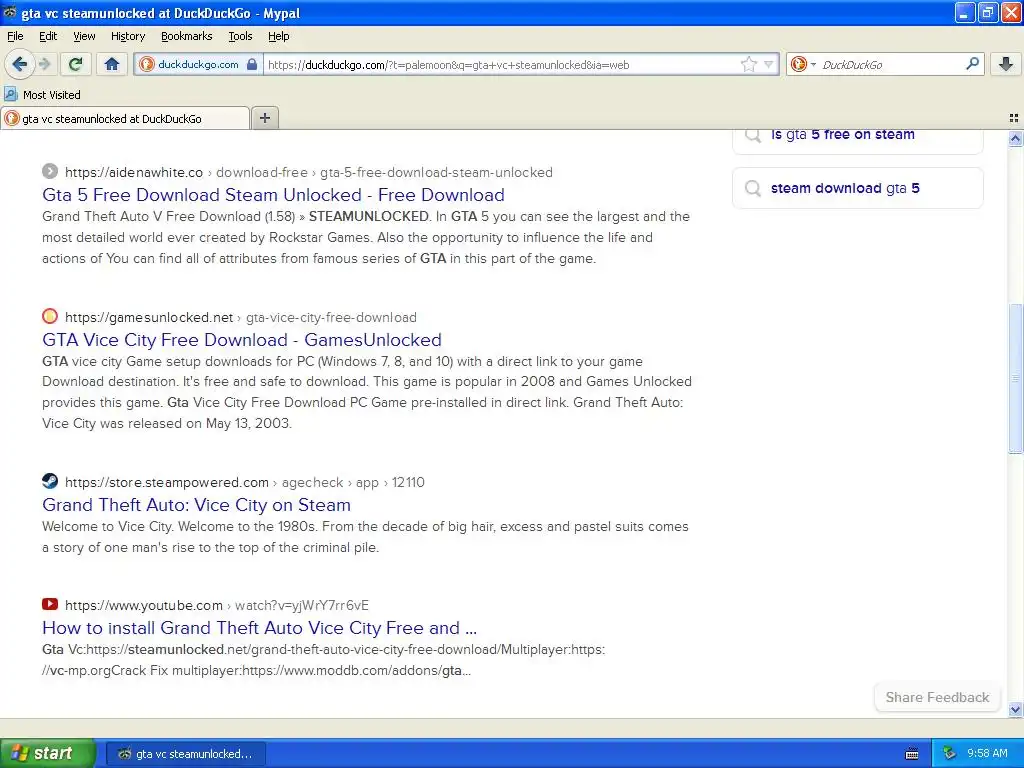Viewport: 1024px width, 768px height.
Task: Open the View menu
Action: pyautogui.click(x=84, y=36)
